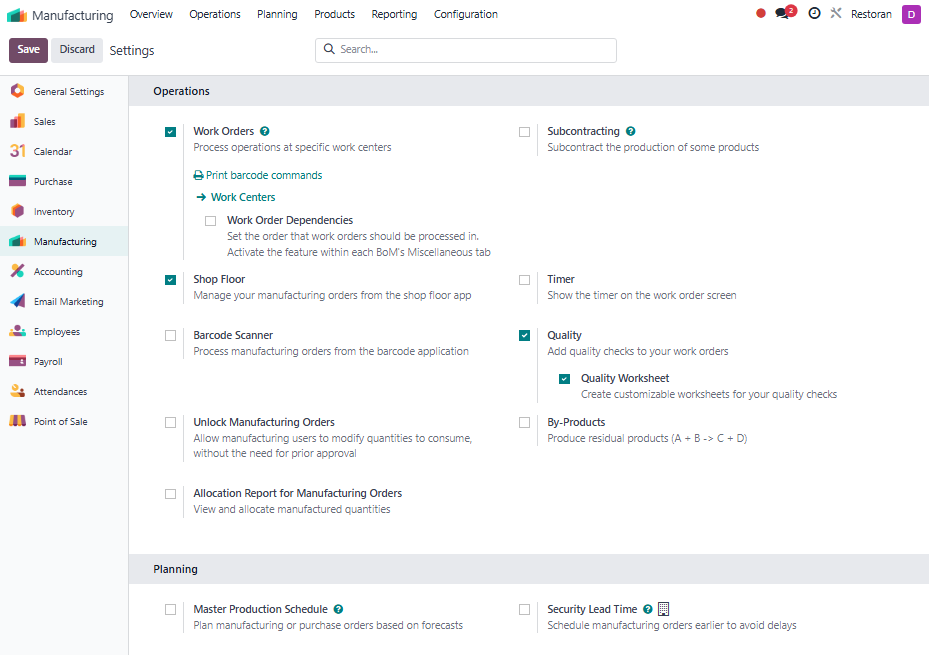Viewport: 929px width, 655px height.
Task: Select the Inventory settings tab
Action: pyautogui.click(x=54, y=212)
